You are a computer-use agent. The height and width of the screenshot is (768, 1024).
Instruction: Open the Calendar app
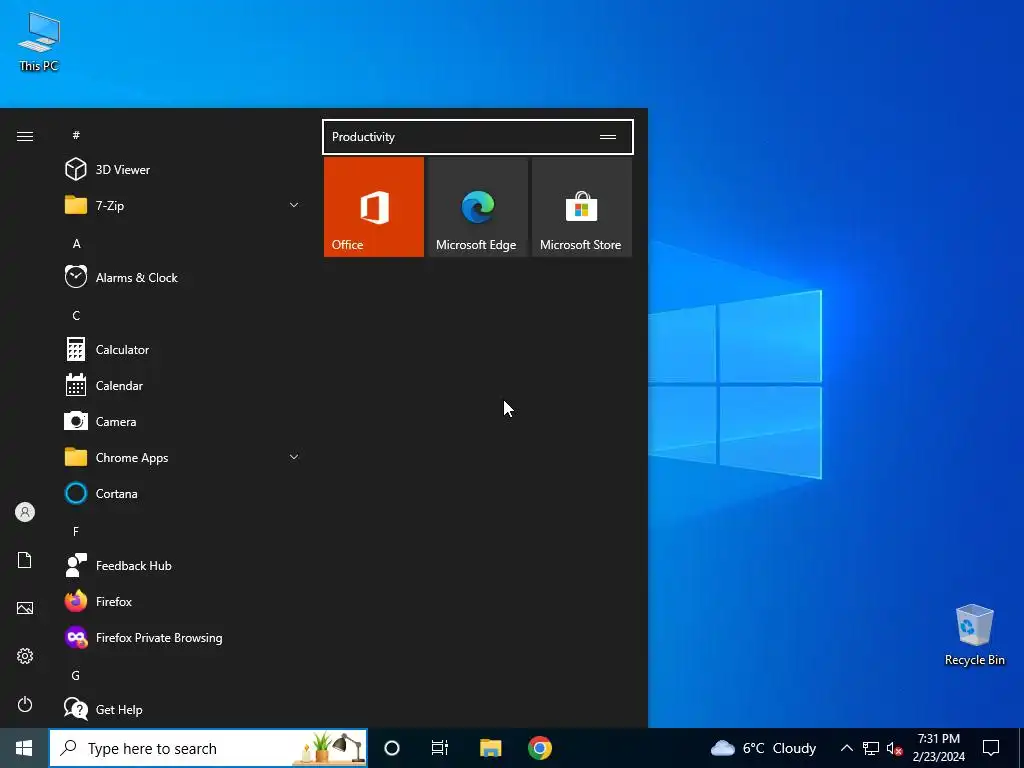coord(183,385)
